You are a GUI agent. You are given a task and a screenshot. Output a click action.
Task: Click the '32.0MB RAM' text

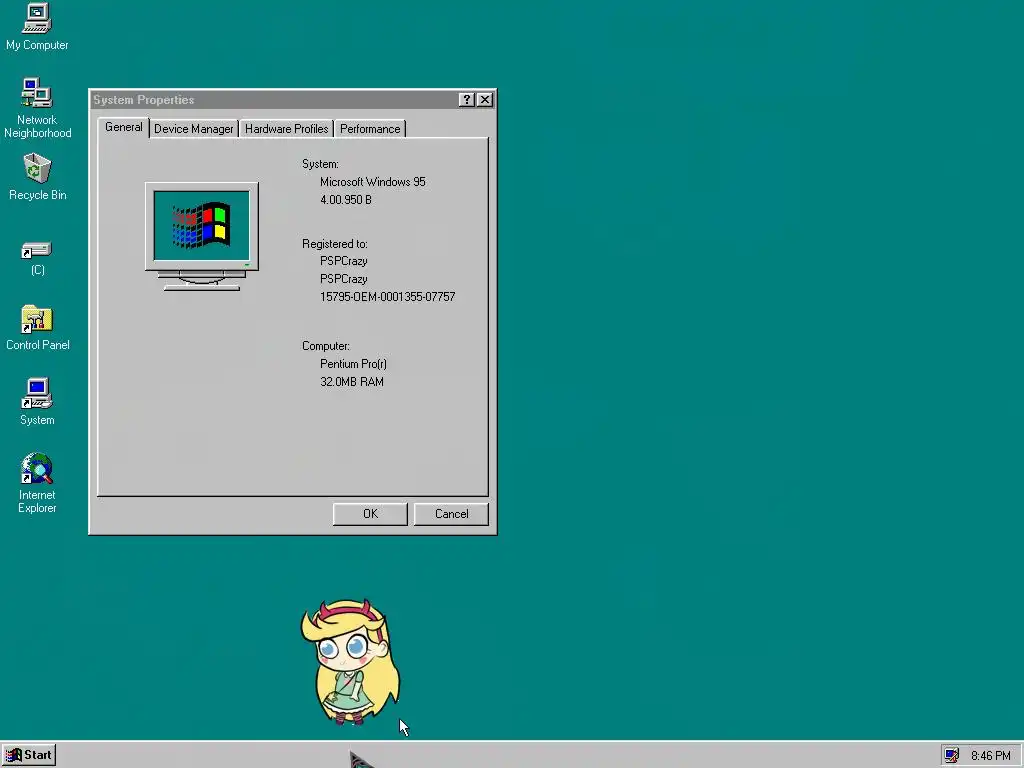tap(352, 381)
